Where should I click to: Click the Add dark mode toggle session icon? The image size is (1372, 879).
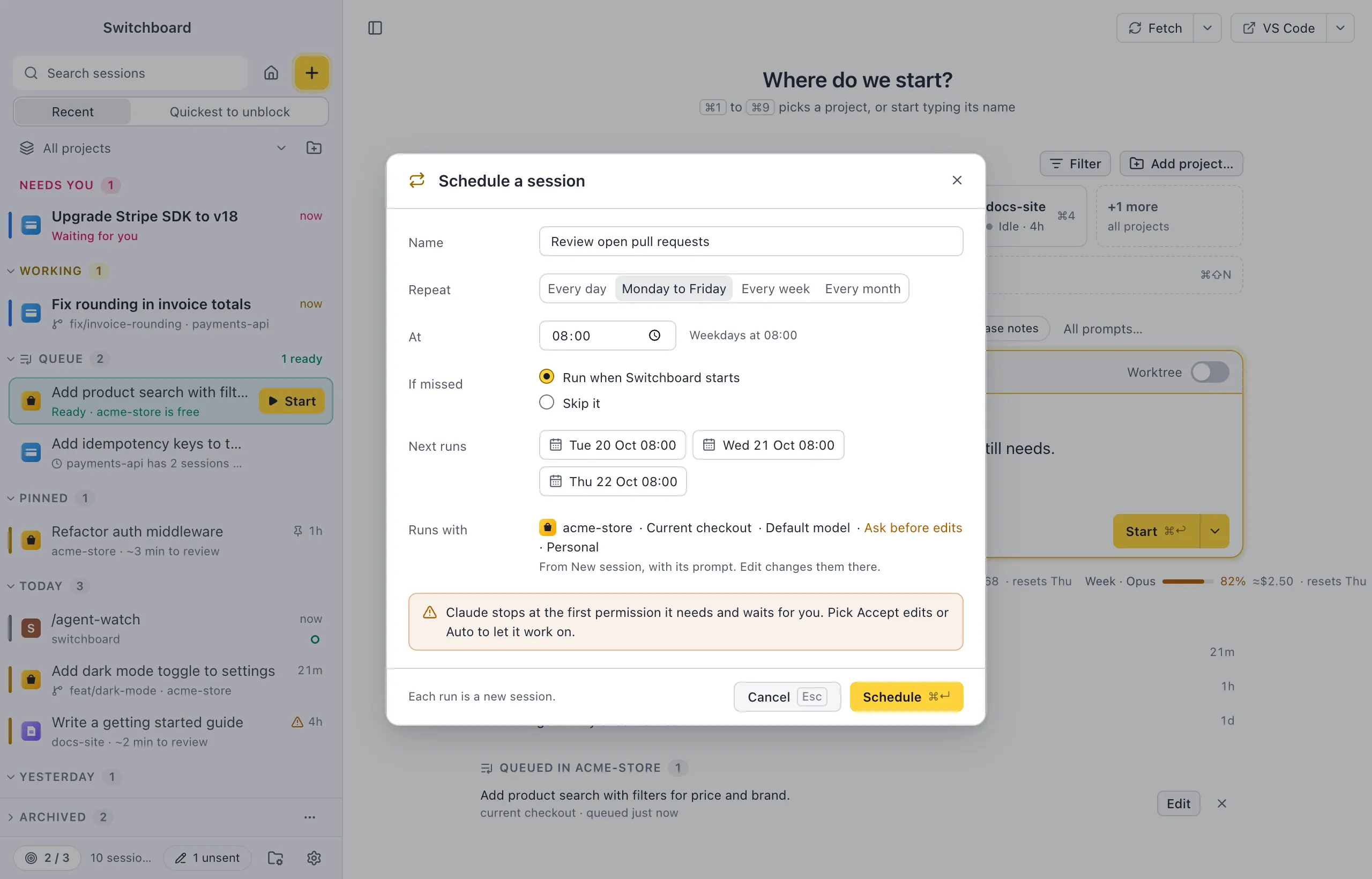pos(31,679)
